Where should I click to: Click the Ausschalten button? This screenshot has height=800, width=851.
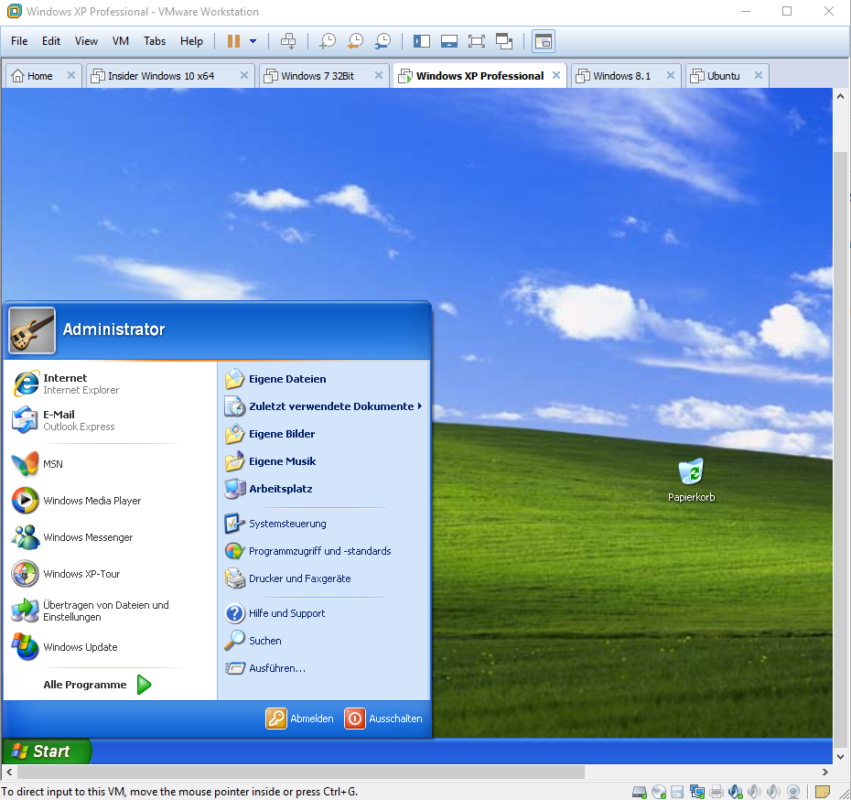[384, 718]
